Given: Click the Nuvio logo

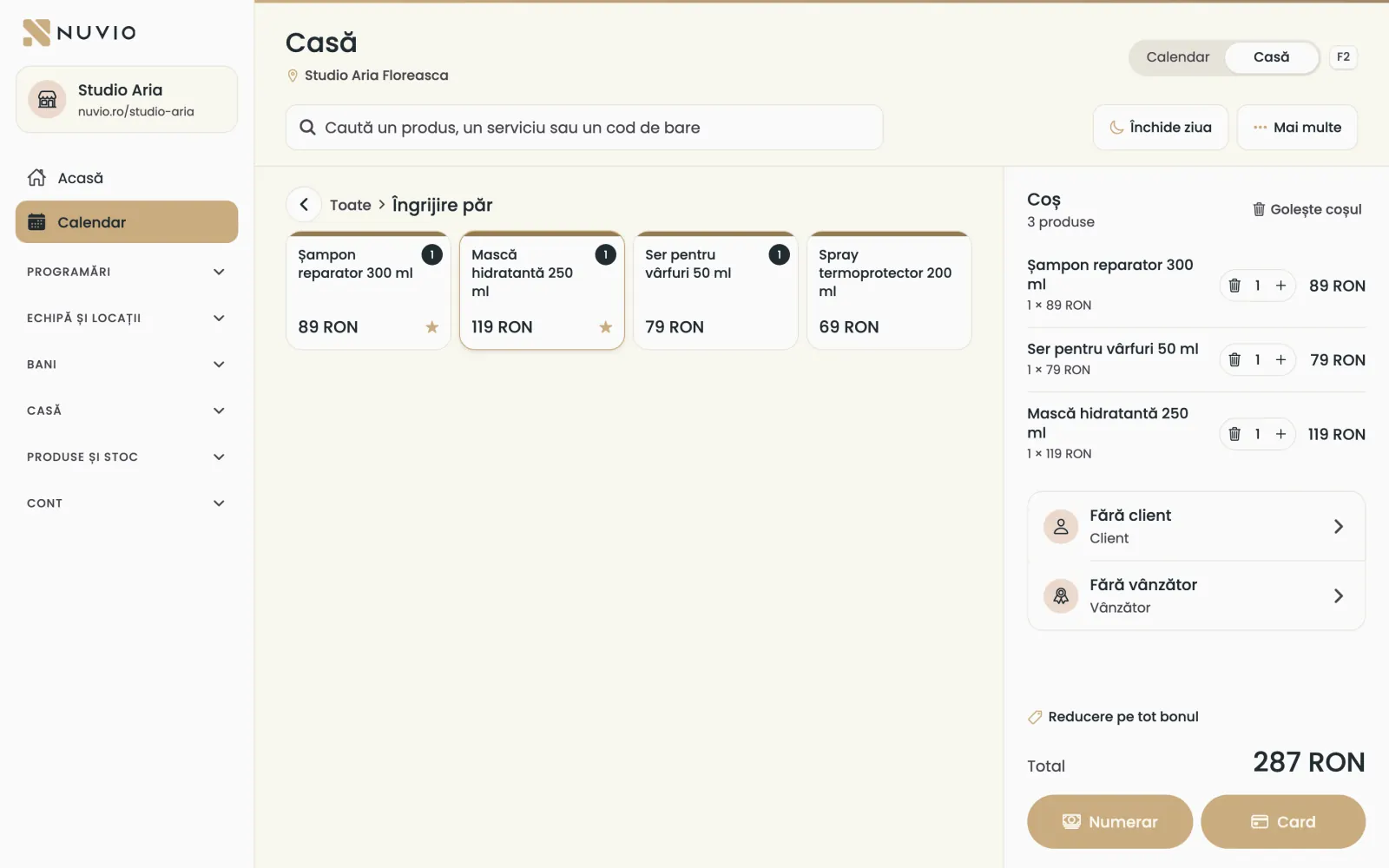Looking at the screenshot, I should click(79, 32).
